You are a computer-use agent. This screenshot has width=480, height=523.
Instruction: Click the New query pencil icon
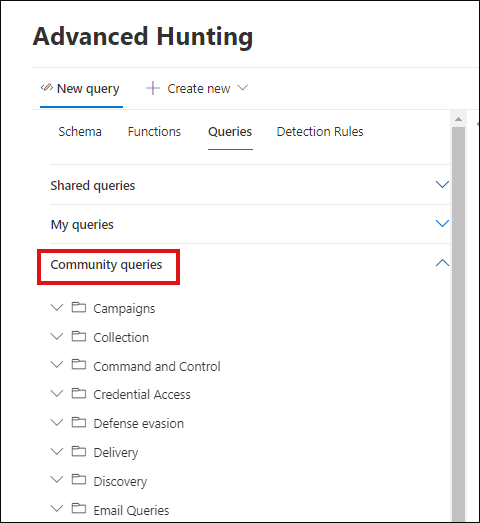point(47,88)
